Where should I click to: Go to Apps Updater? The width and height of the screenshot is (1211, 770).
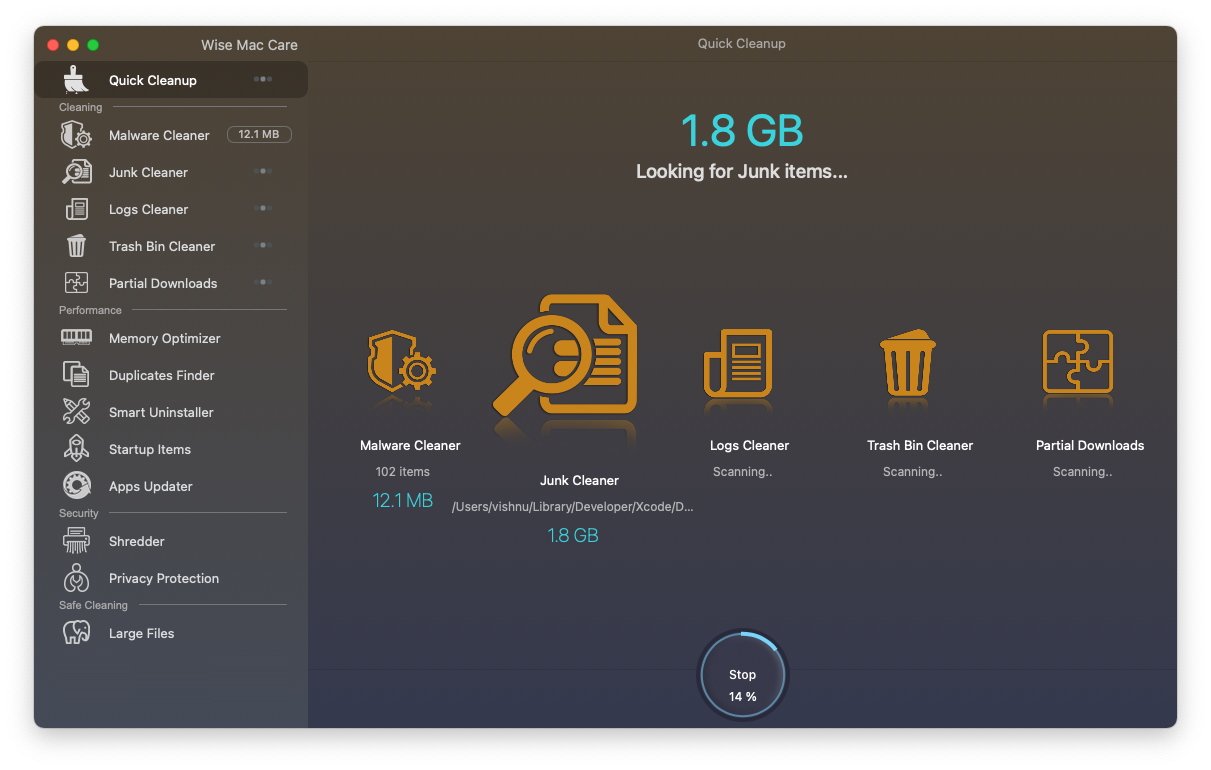point(171,486)
